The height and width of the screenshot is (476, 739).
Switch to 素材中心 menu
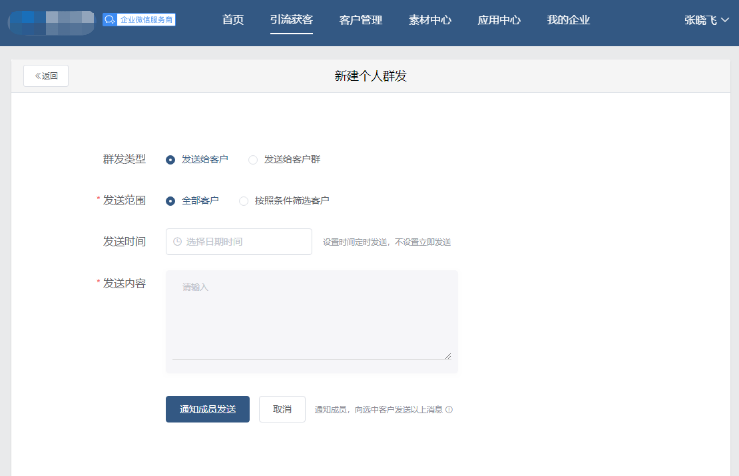430,20
